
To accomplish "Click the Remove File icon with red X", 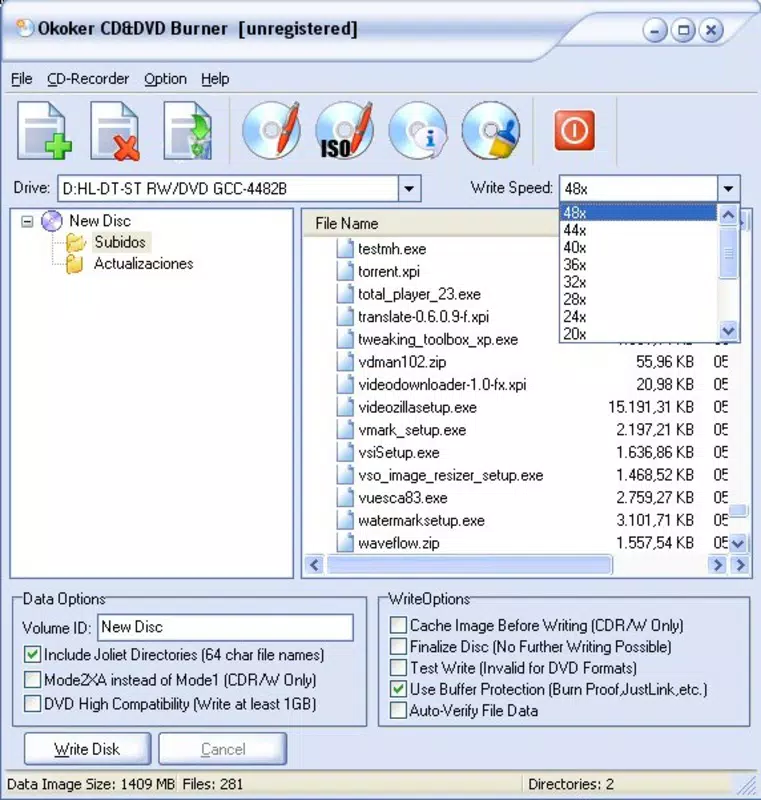I will (x=115, y=131).
